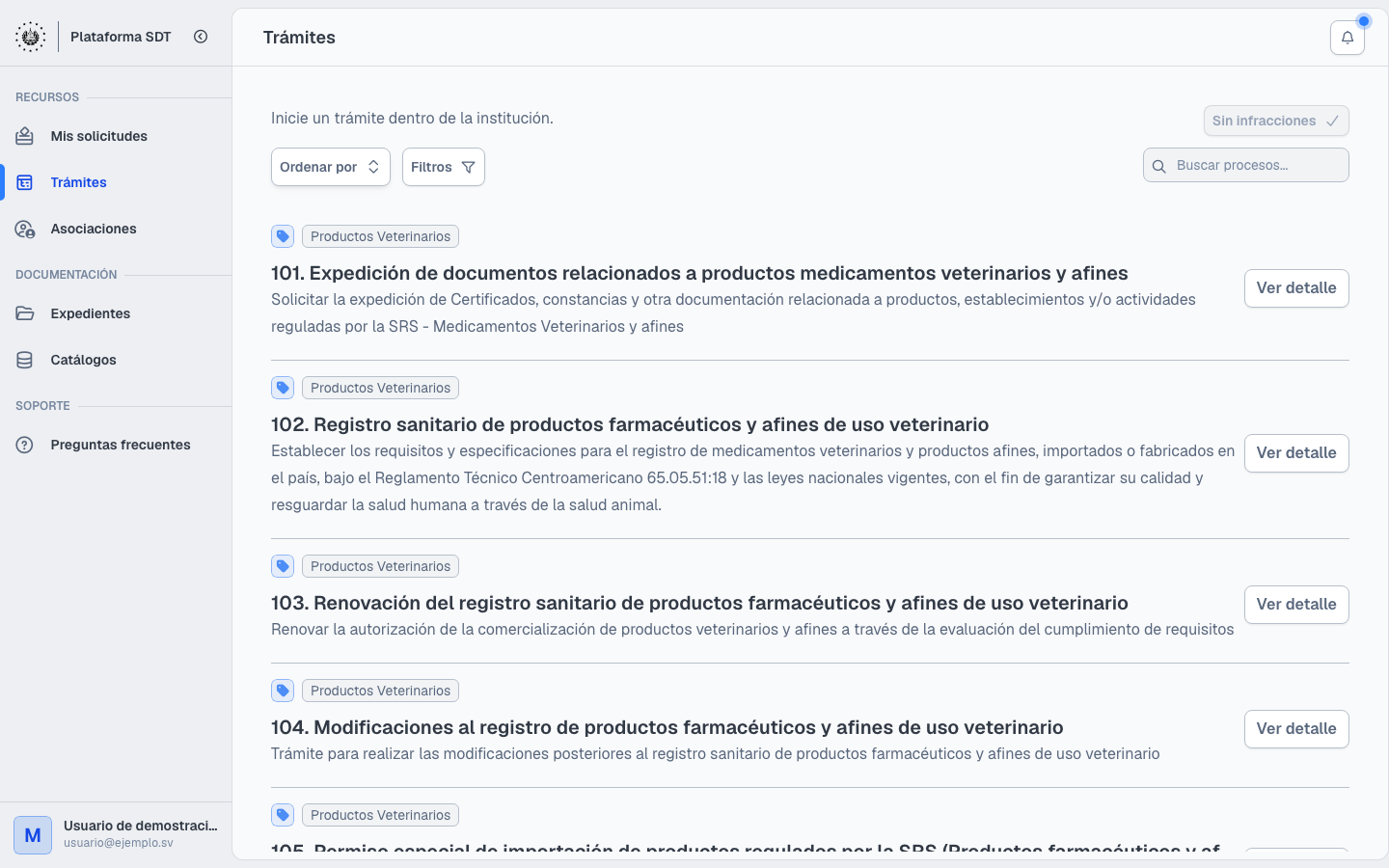Open the Ordenar por dropdown

tap(331, 167)
